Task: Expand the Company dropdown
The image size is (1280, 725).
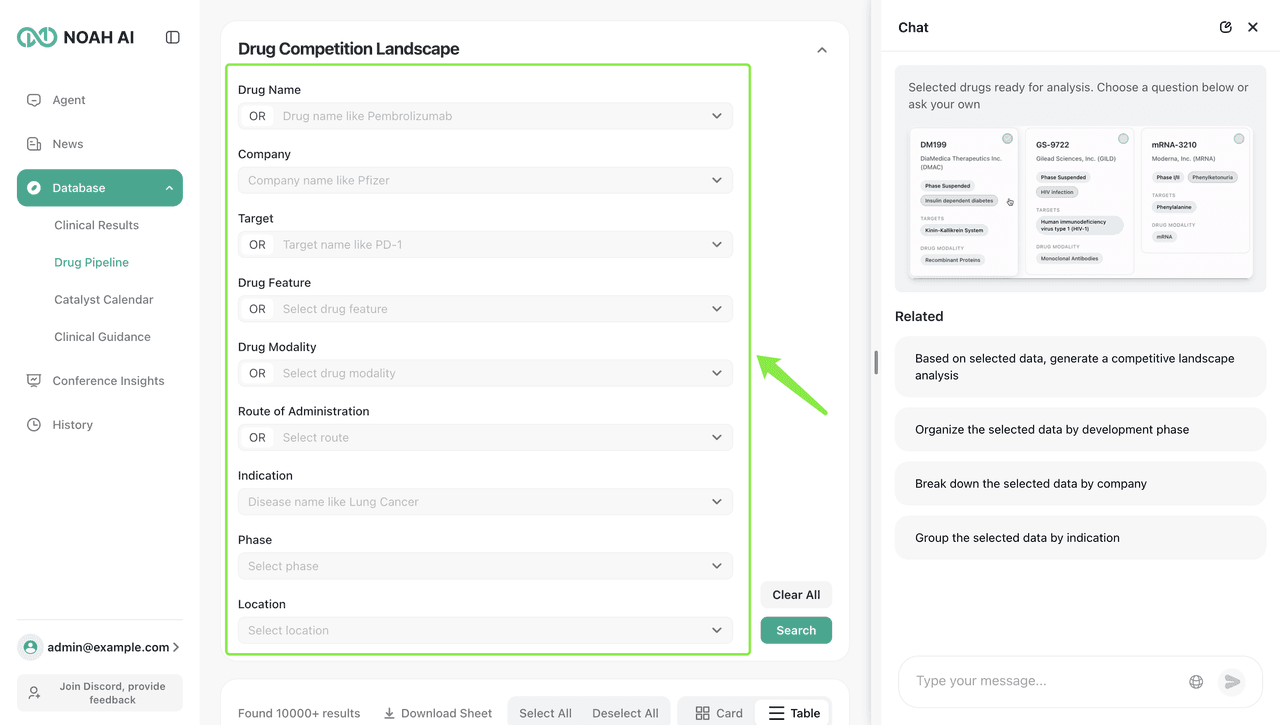Action: click(716, 180)
